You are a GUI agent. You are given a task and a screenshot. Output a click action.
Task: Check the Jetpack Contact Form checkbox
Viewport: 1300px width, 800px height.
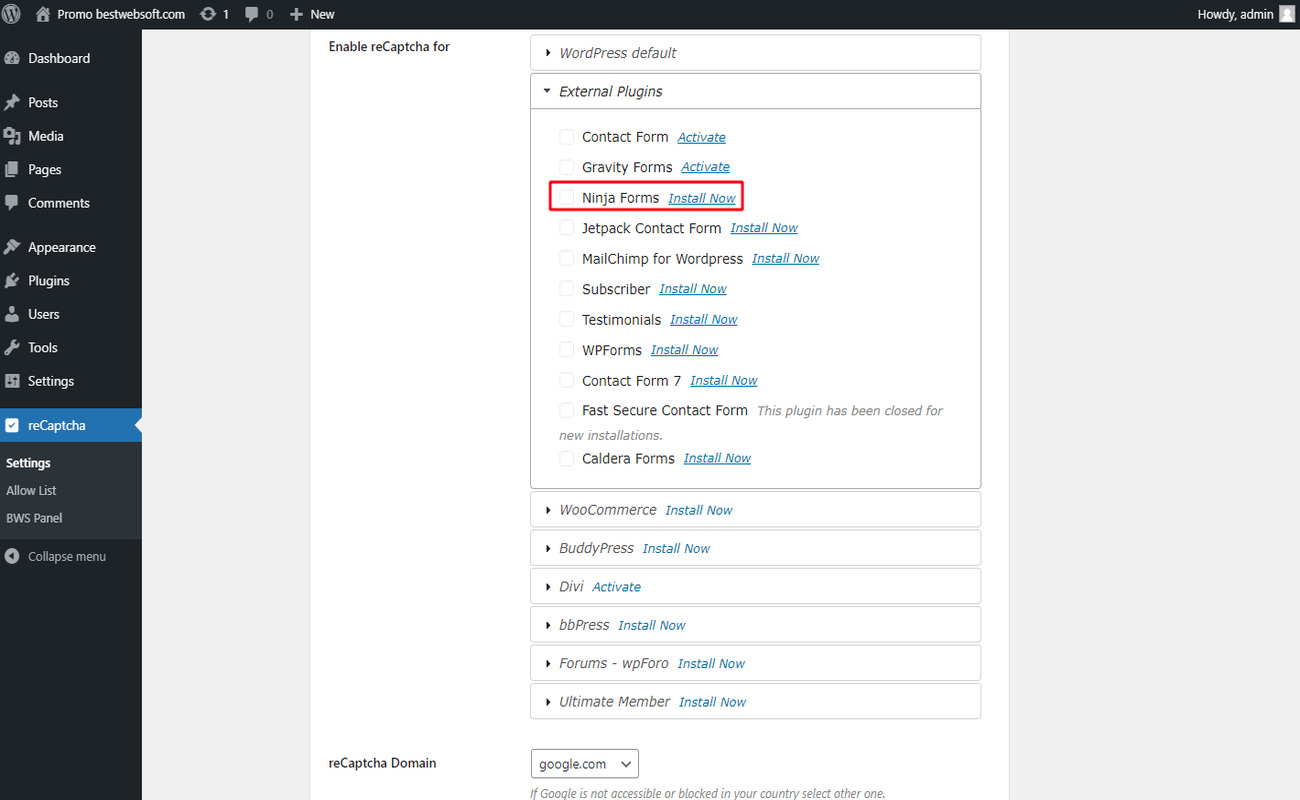tap(566, 228)
